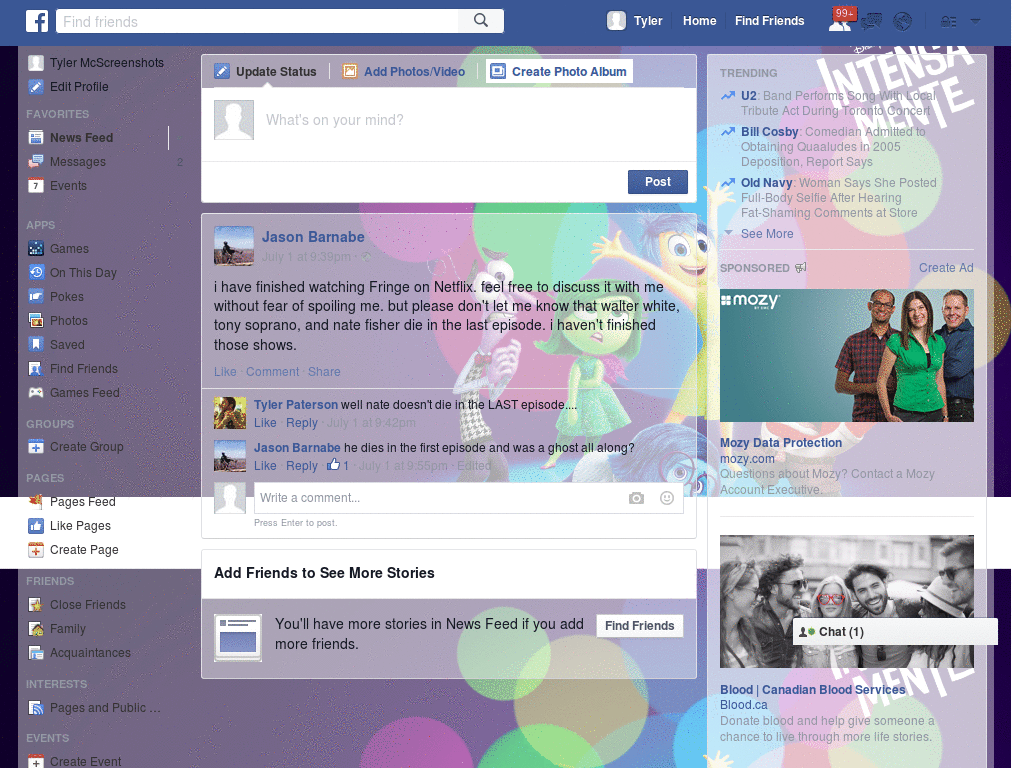Click the Edit Profile pencil icon
1024x768 pixels.
point(36,87)
